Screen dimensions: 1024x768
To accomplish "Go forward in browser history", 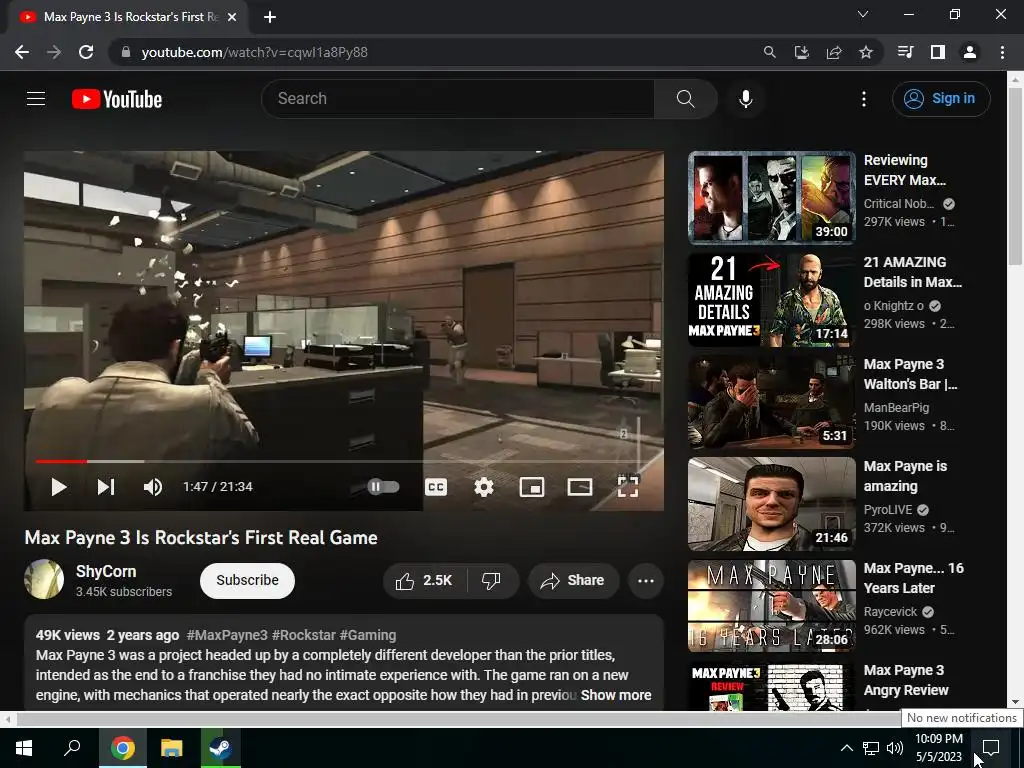I will click(x=54, y=52).
